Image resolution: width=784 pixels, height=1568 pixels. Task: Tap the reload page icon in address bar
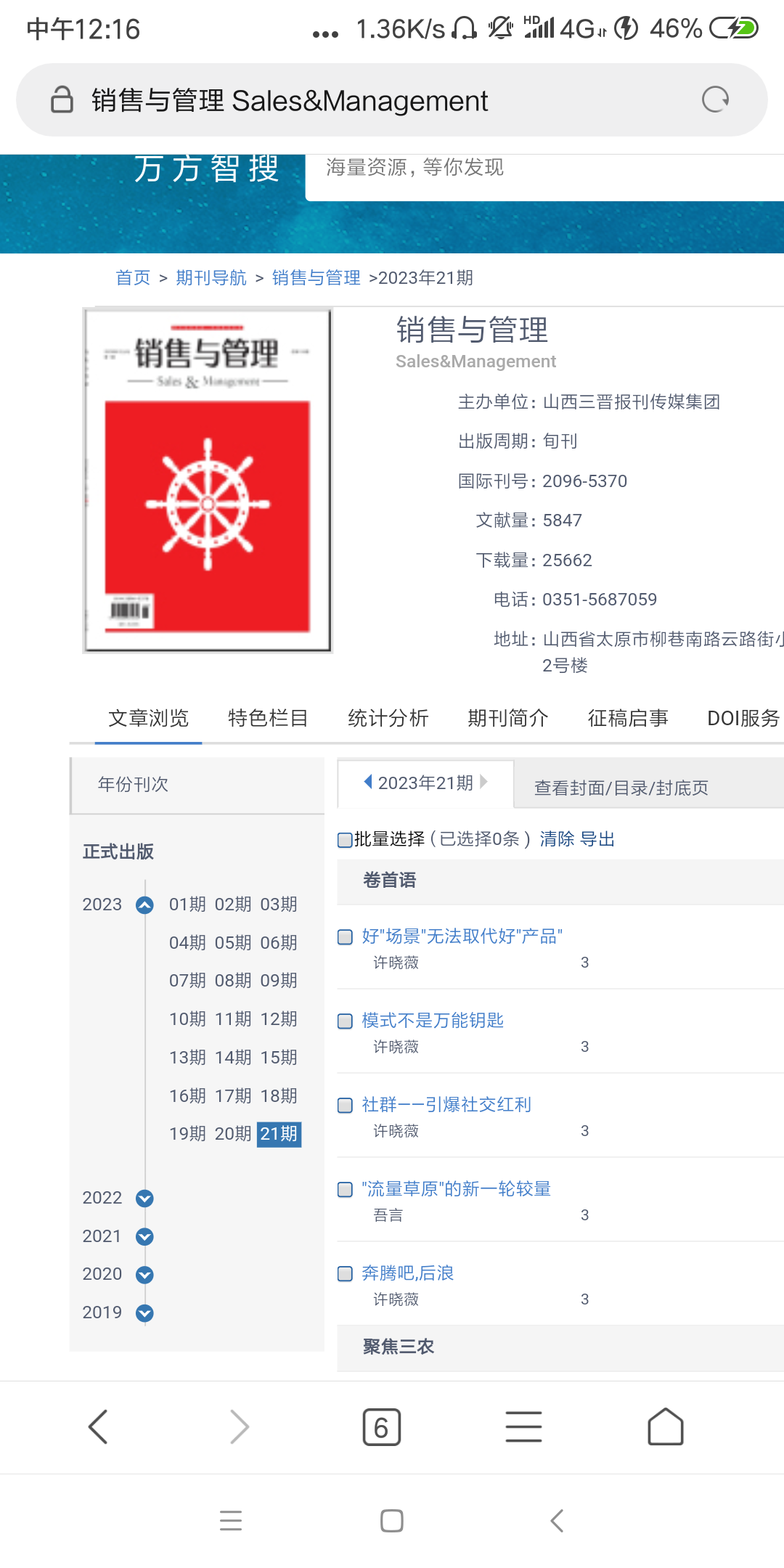tap(715, 99)
